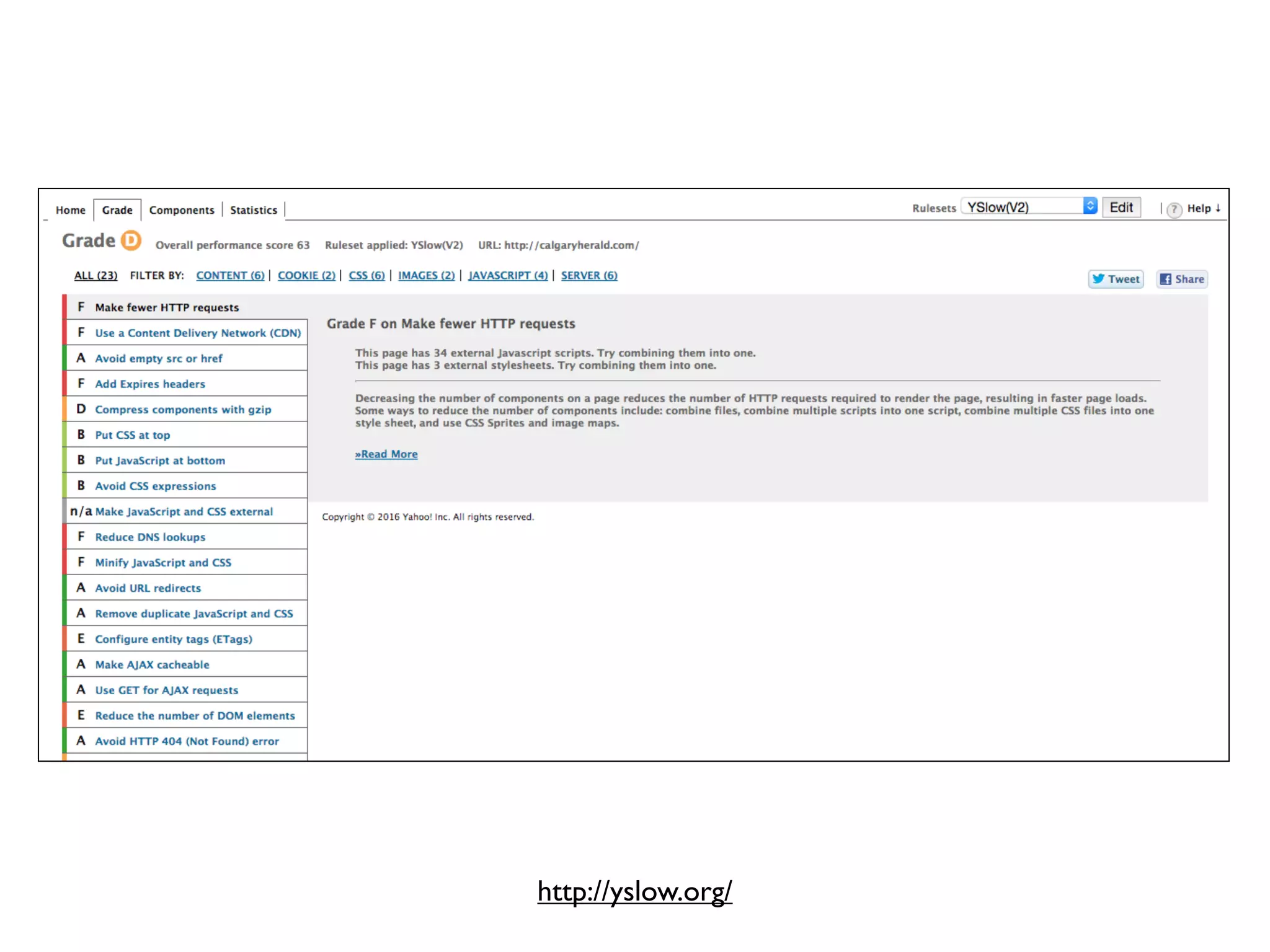Select Put JavaScript at bottom rule
Image resolution: width=1270 pixels, height=952 pixels.
pos(186,461)
